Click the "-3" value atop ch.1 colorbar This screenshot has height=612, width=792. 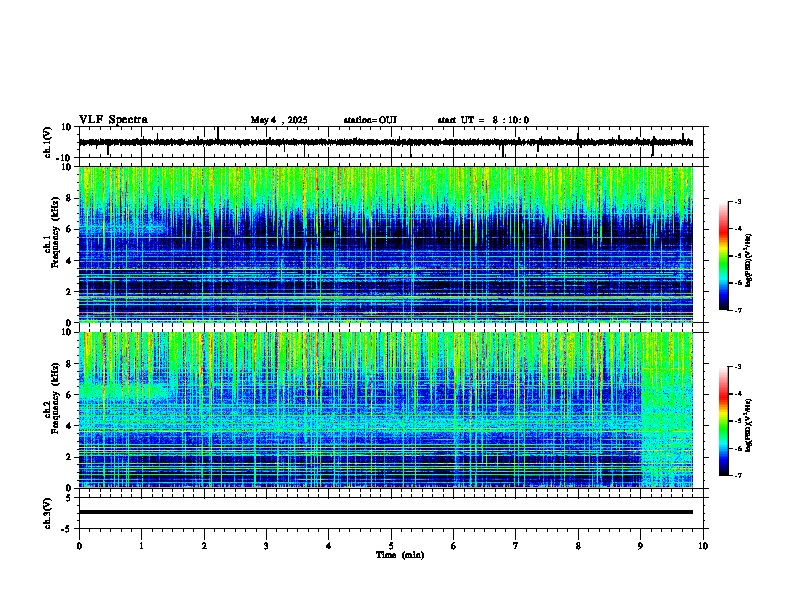click(737, 201)
